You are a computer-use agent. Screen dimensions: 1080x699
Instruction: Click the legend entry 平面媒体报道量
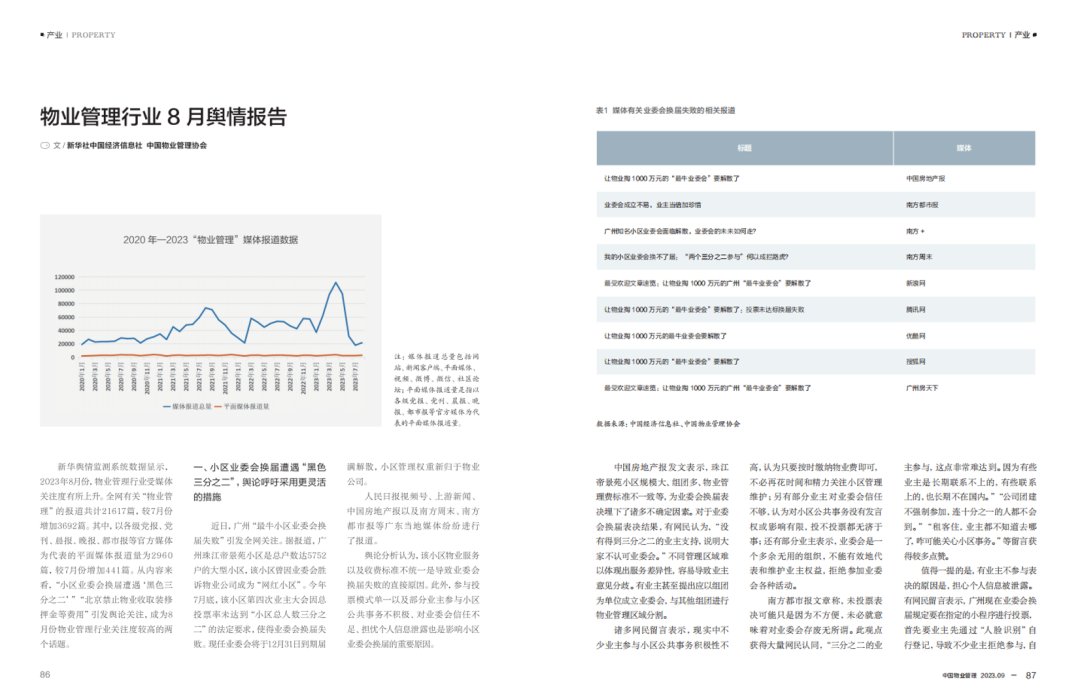[x=242, y=406]
